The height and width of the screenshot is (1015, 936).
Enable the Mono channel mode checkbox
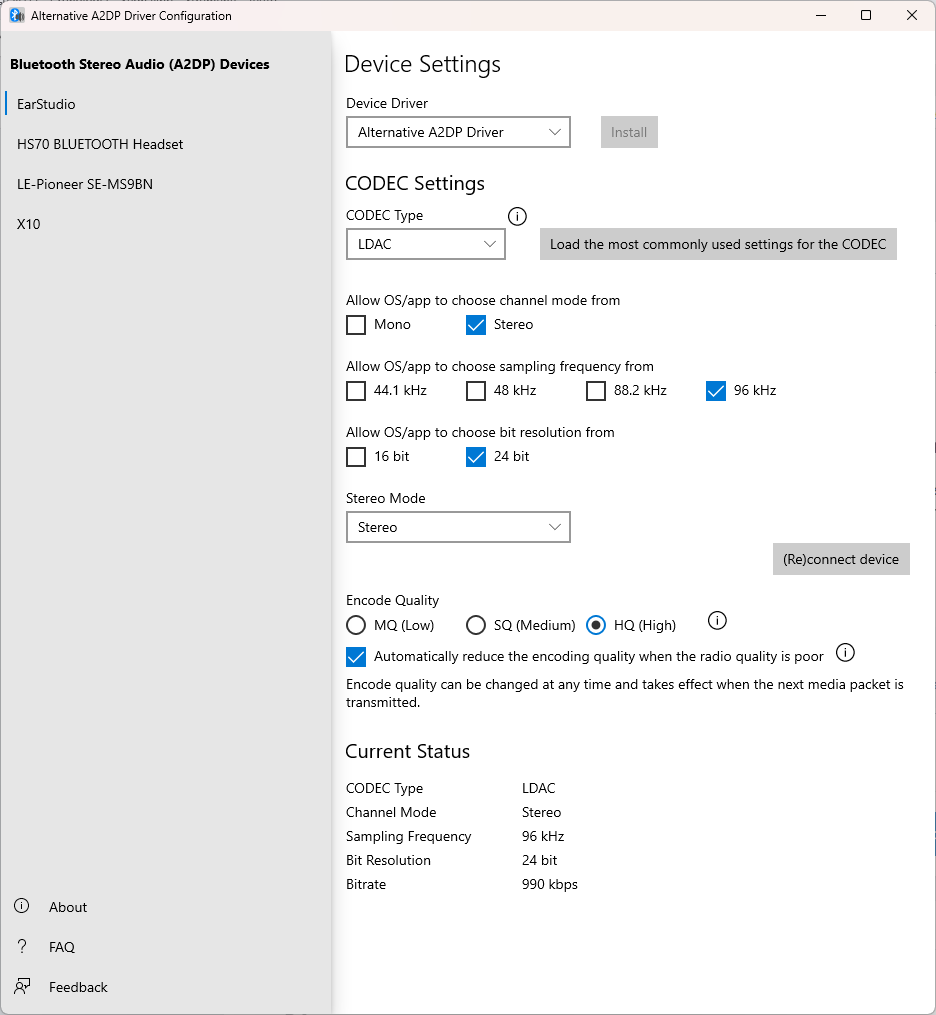356,325
